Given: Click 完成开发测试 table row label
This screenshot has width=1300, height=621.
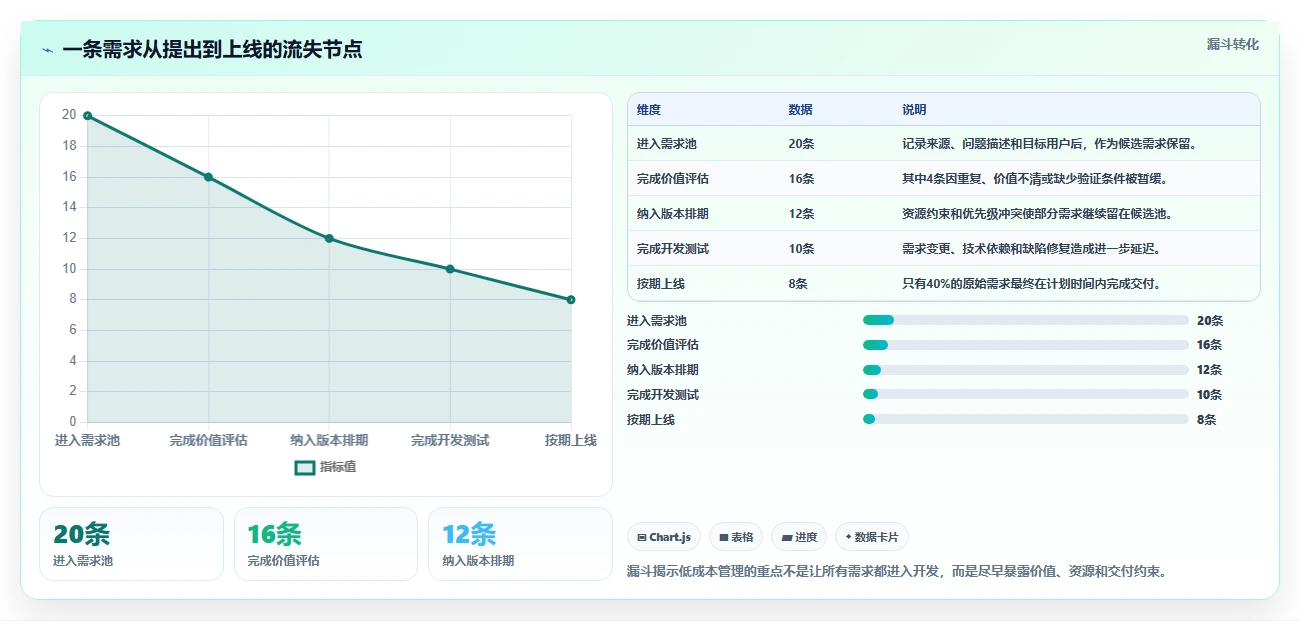Looking at the screenshot, I should [673, 249].
